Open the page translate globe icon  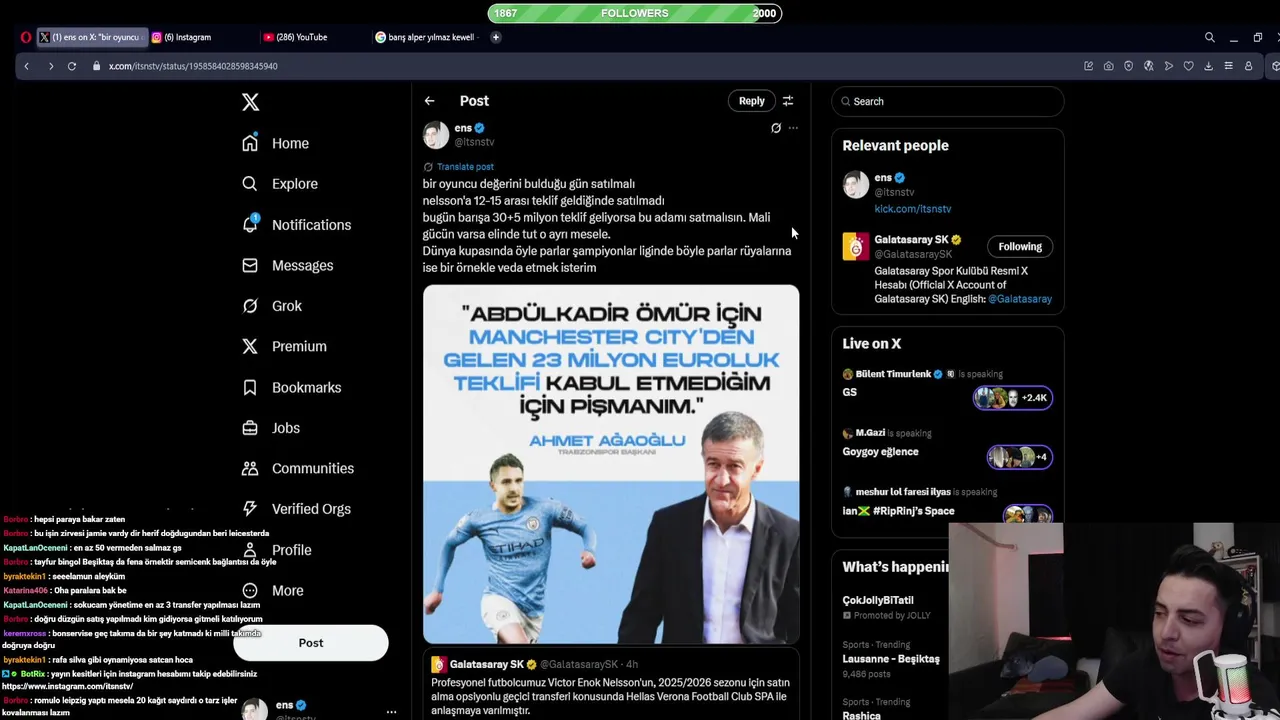pos(1148,66)
